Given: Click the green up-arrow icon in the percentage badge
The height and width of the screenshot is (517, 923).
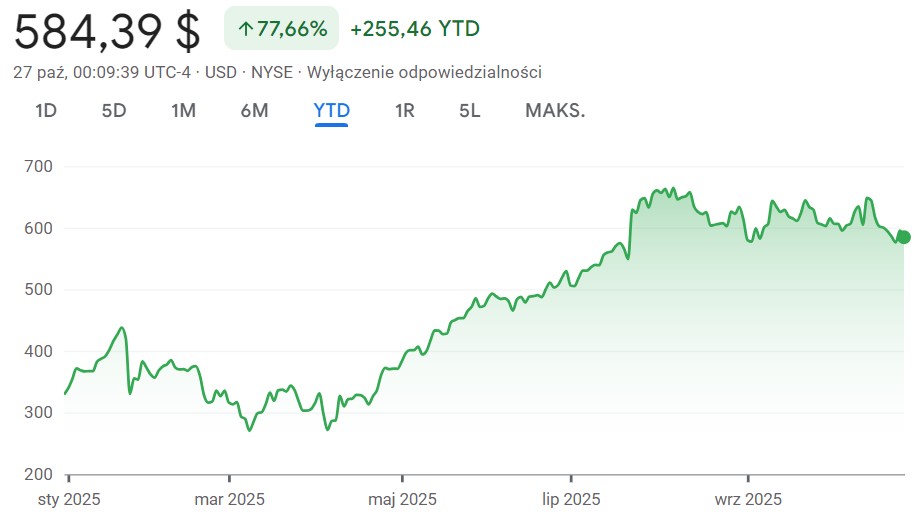Looking at the screenshot, I should (x=245, y=29).
